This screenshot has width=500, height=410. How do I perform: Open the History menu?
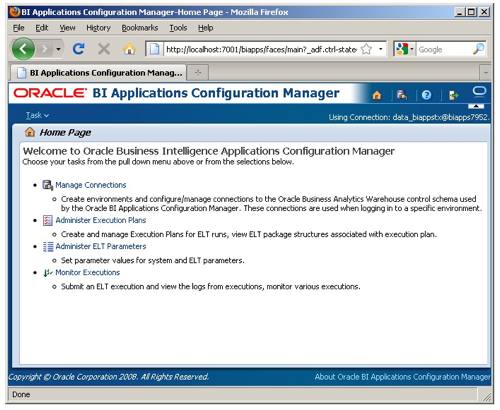pos(98,28)
